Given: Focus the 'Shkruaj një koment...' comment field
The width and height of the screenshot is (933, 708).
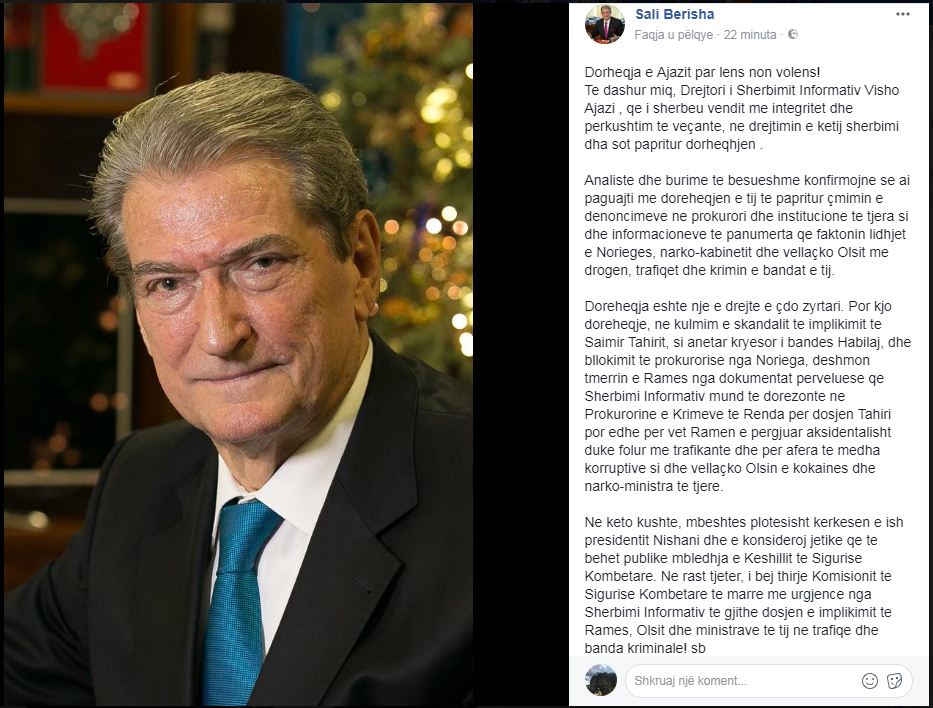Looking at the screenshot, I should (739, 681).
